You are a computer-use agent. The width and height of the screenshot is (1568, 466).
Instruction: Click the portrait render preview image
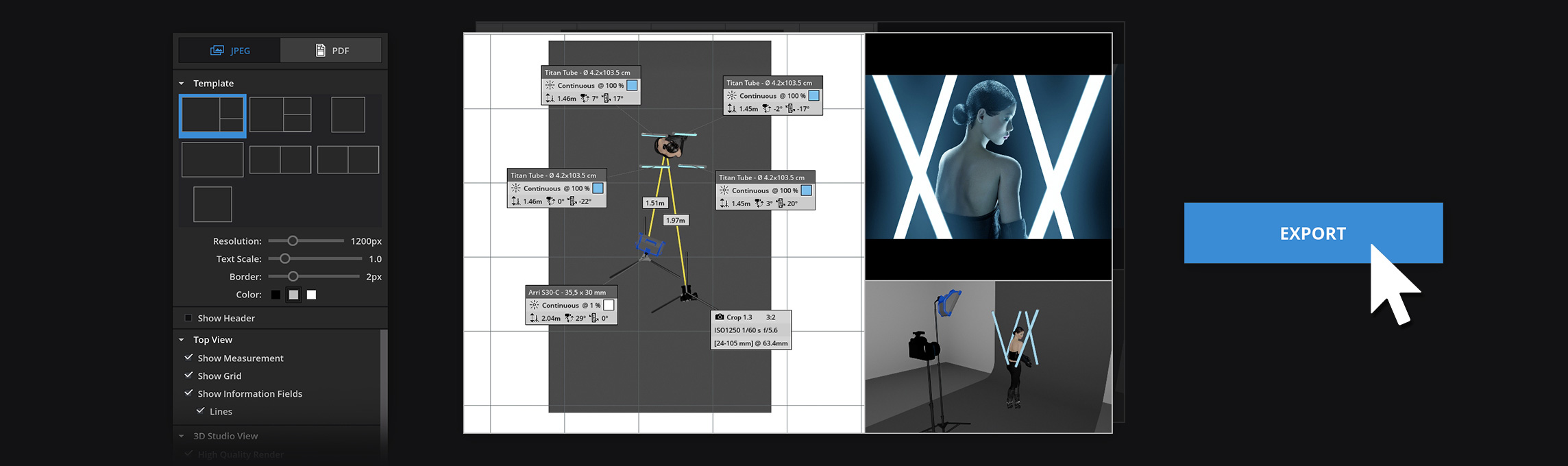[988, 157]
